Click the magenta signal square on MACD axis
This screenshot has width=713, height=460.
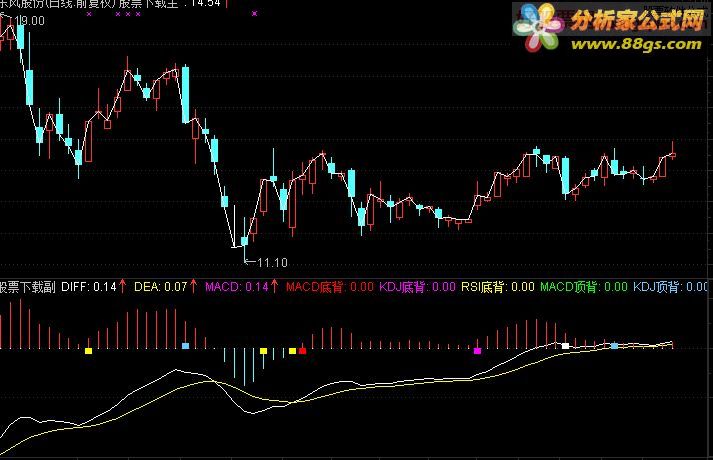coord(477,351)
